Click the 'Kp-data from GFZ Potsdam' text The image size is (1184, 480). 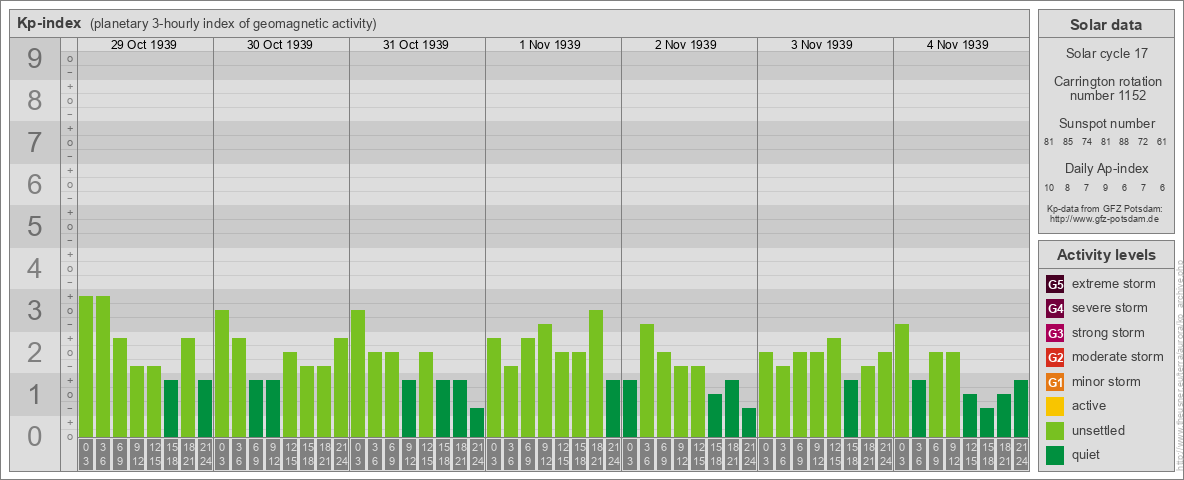[1104, 208]
